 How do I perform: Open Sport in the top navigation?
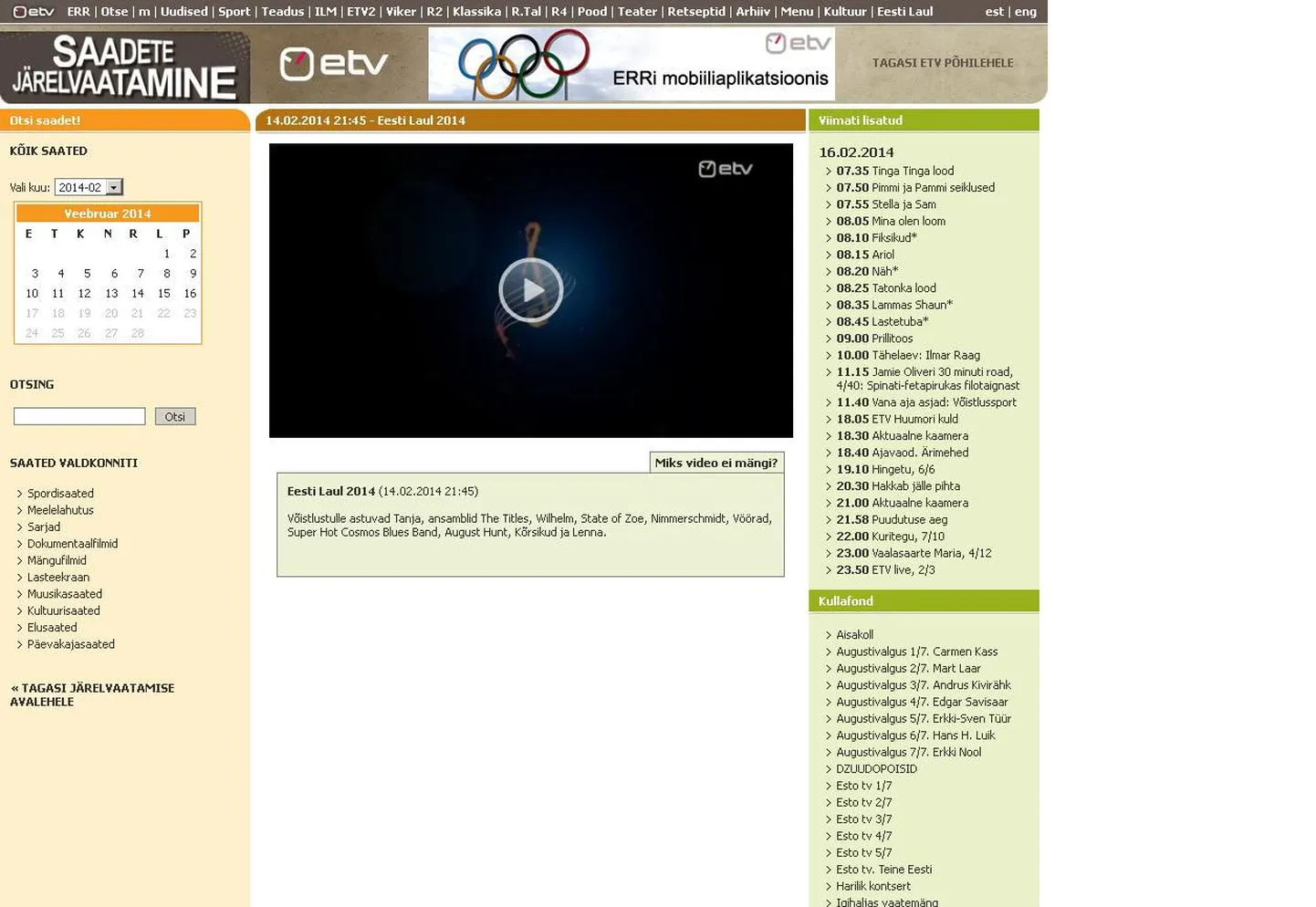click(235, 12)
